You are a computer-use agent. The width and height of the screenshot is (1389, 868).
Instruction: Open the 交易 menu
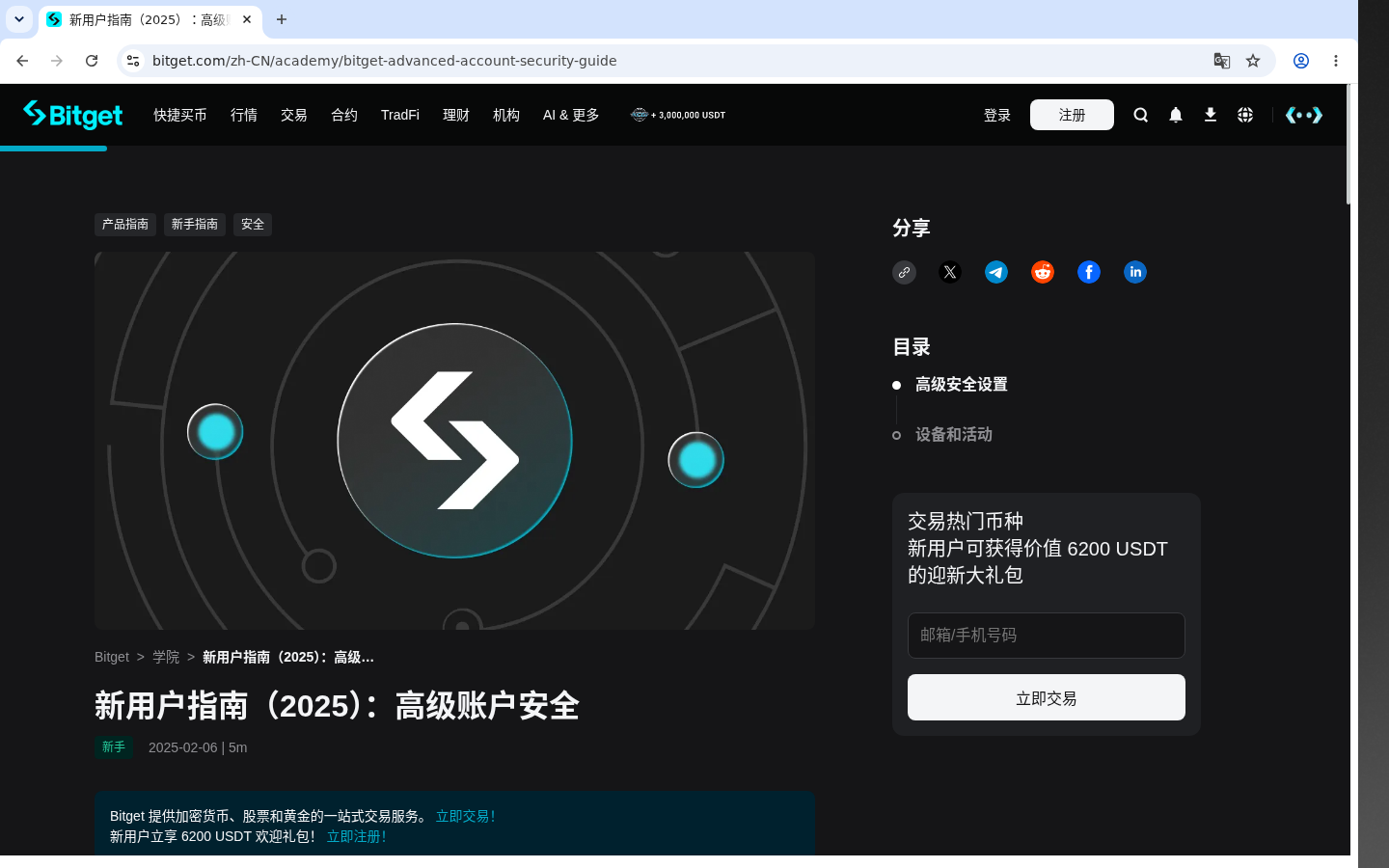tap(294, 115)
